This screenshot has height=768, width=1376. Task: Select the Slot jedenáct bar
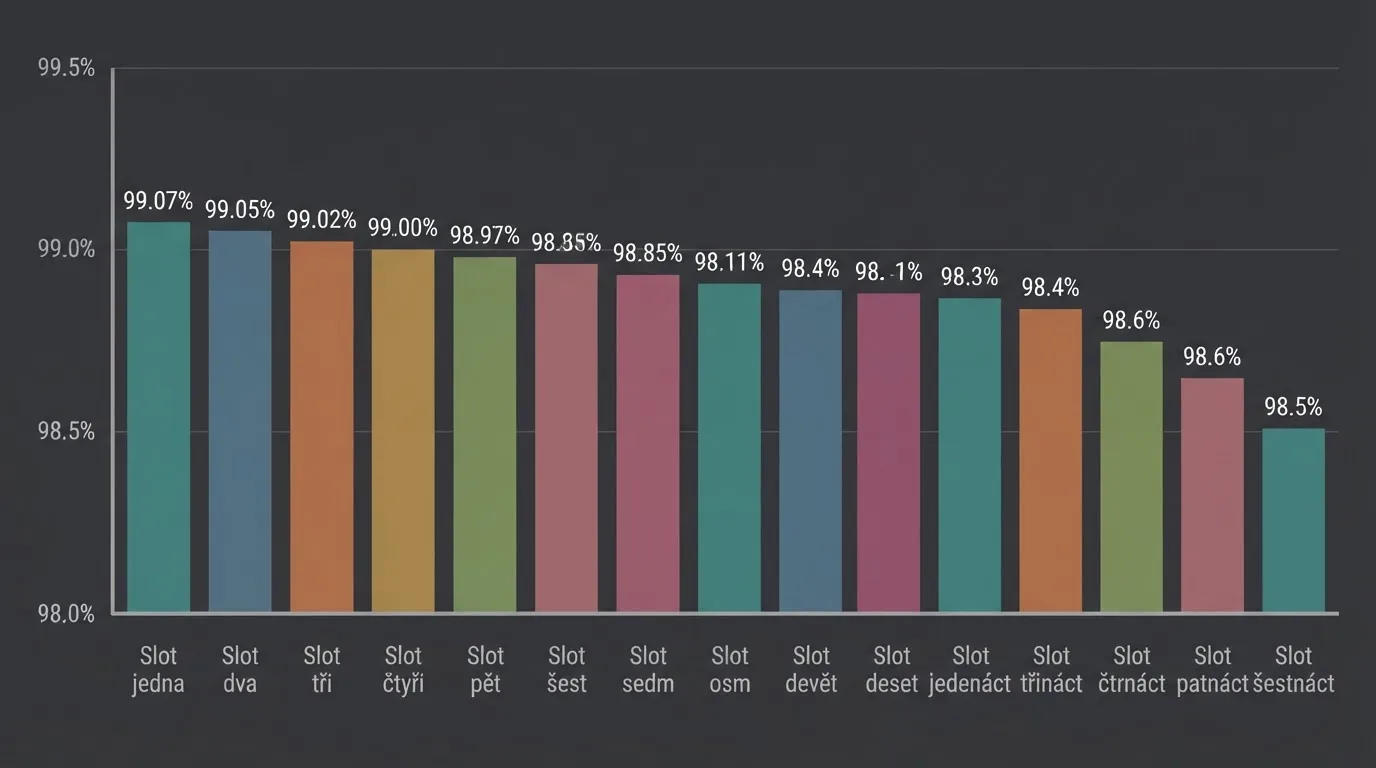click(970, 455)
